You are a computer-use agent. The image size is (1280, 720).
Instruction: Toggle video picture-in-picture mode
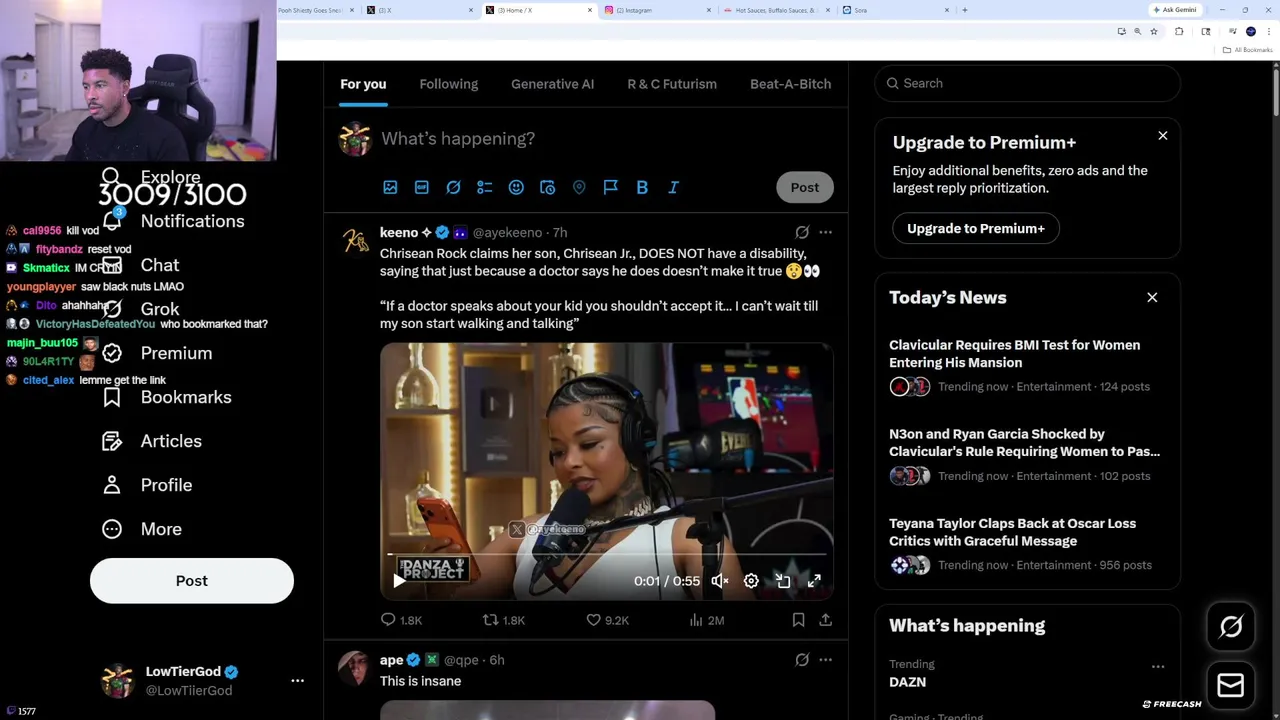(x=783, y=581)
